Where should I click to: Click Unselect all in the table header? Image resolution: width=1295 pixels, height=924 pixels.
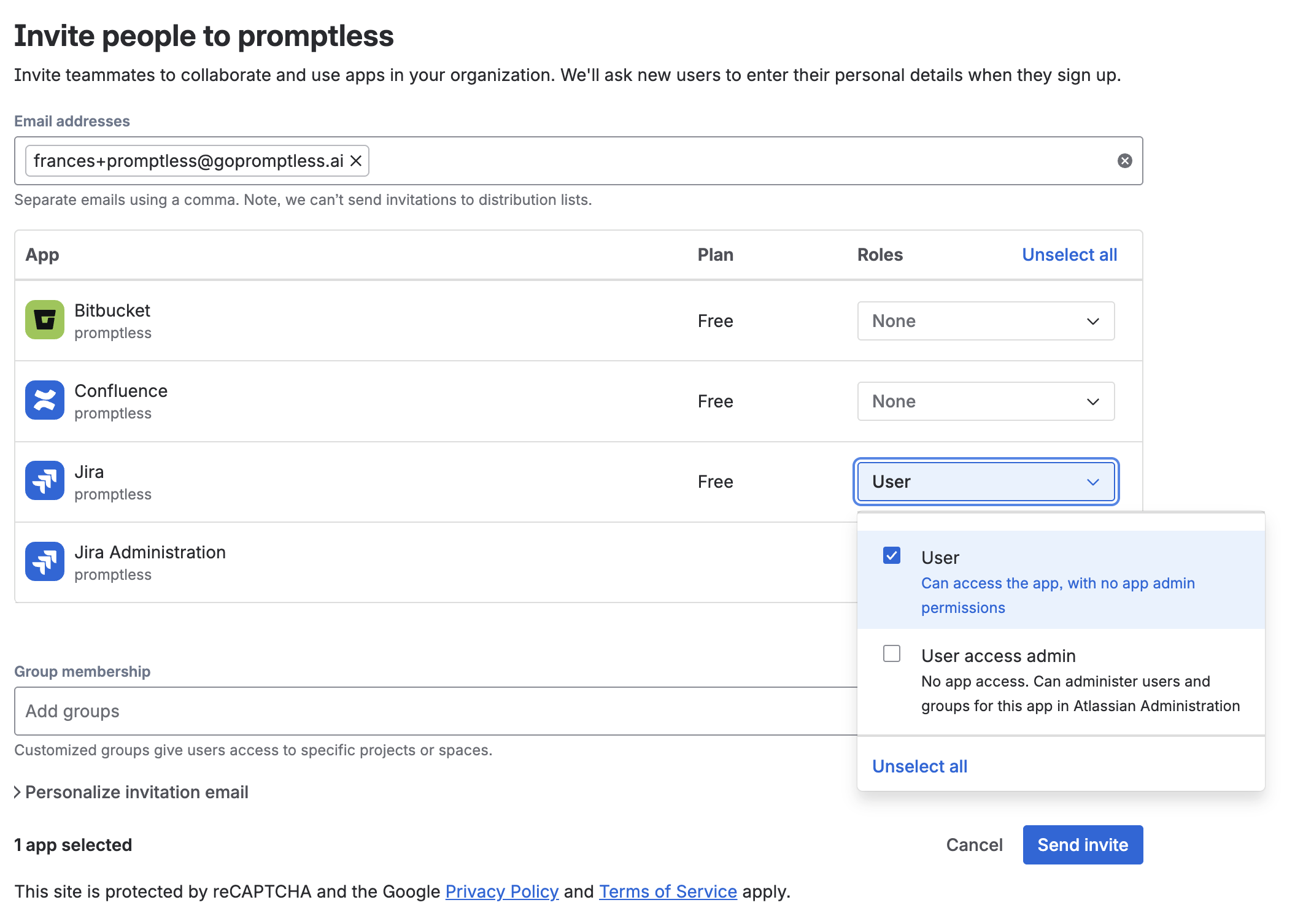click(x=1069, y=254)
